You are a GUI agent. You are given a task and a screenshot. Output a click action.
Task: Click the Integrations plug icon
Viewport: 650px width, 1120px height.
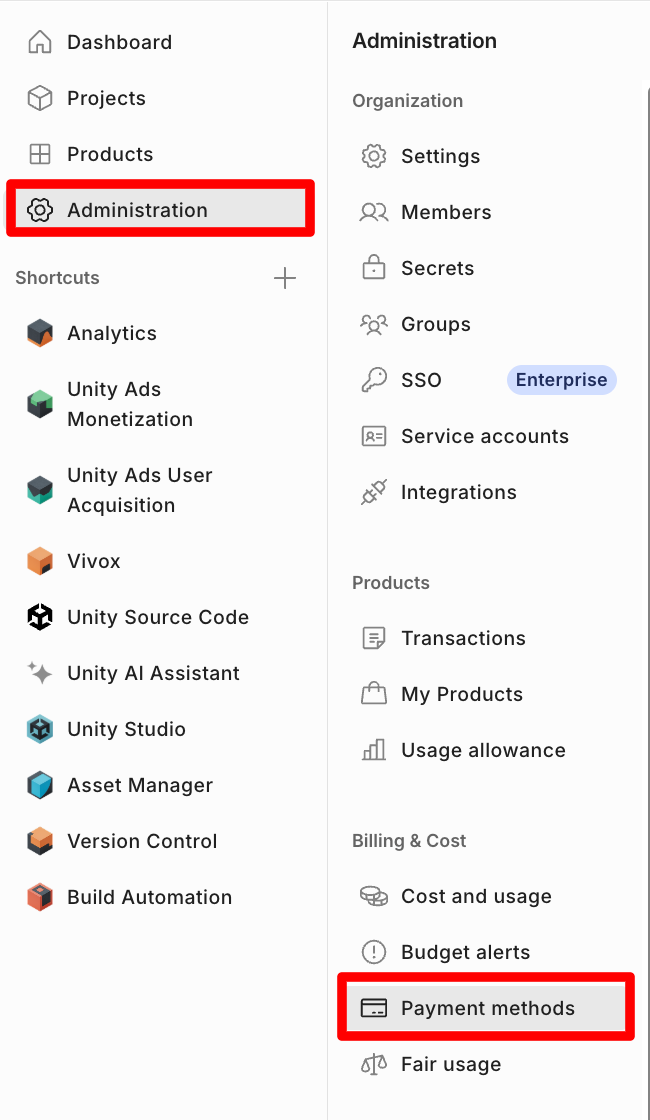pos(374,492)
